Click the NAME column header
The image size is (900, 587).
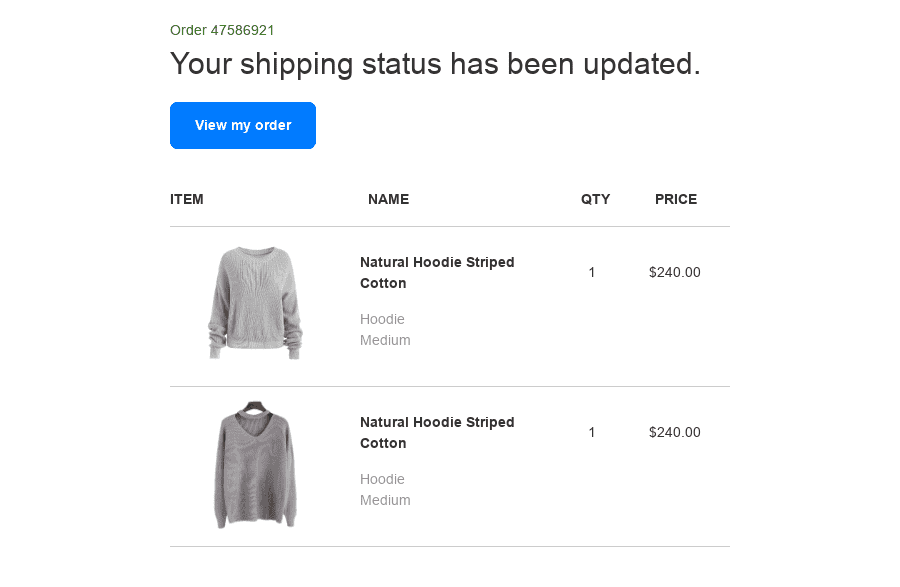pyautogui.click(x=388, y=199)
